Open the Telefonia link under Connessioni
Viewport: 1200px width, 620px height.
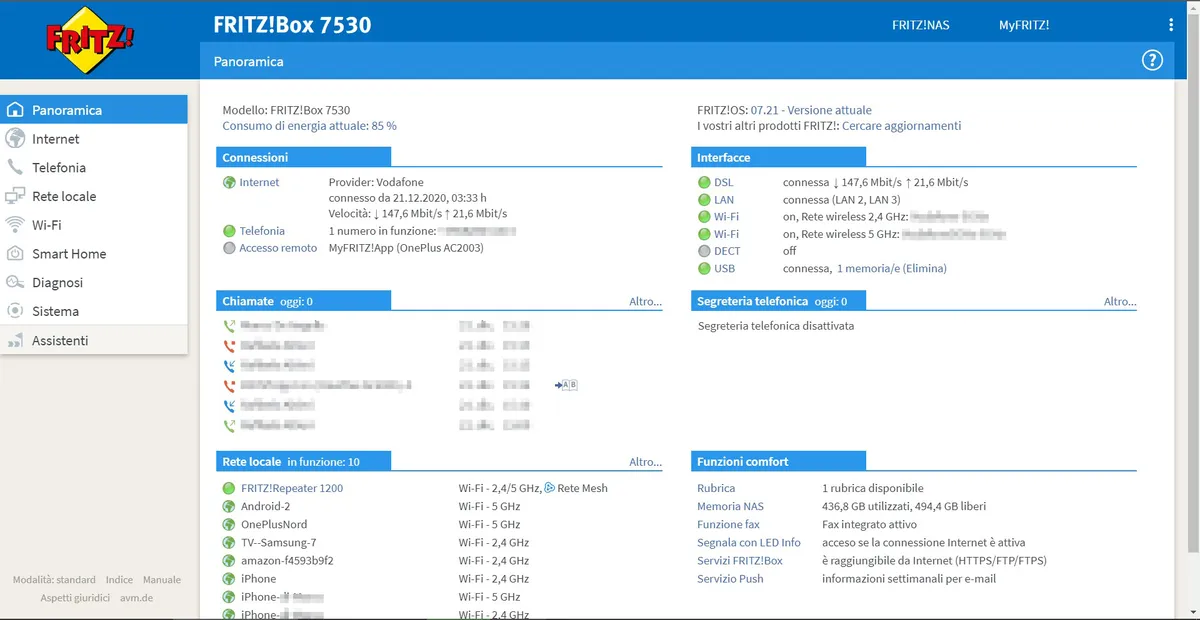coord(262,231)
